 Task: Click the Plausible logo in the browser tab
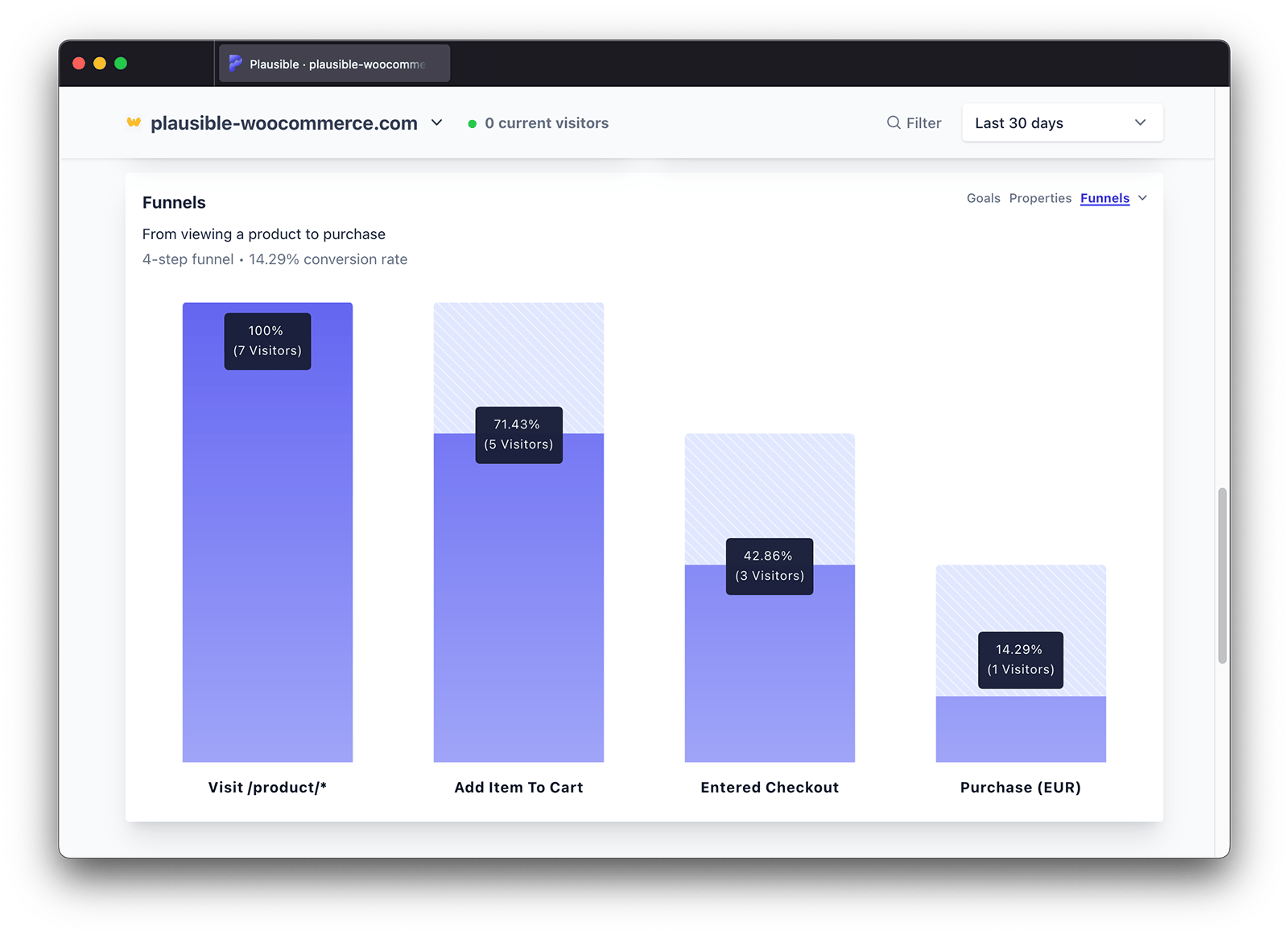(x=234, y=63)
